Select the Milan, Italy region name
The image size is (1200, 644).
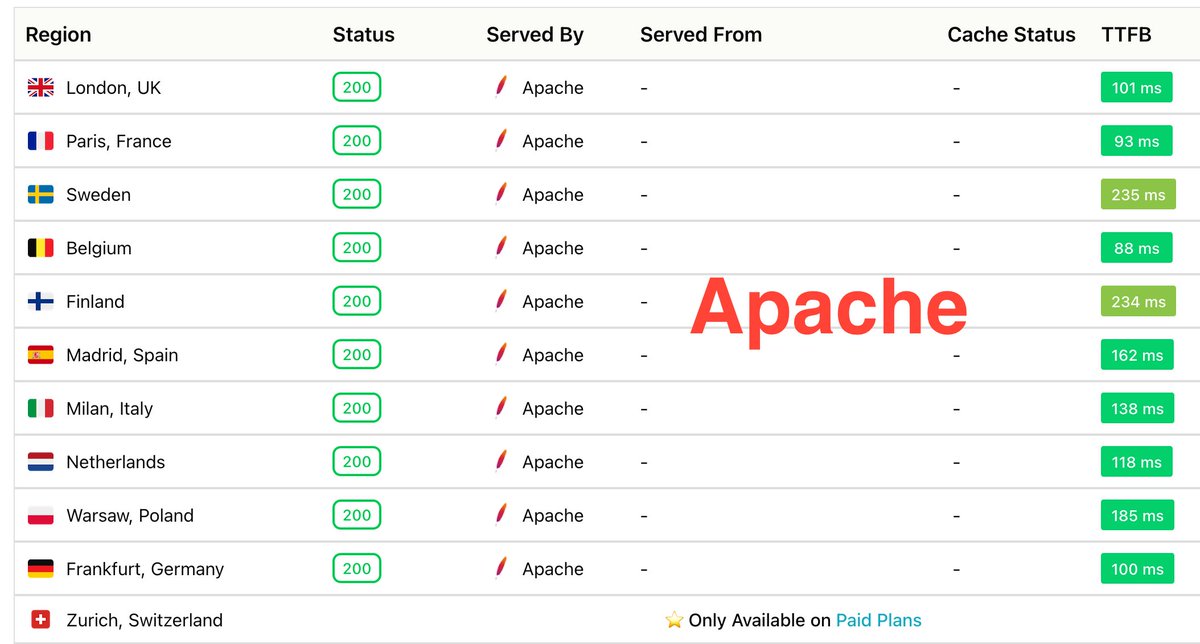(x=109, y=409)
